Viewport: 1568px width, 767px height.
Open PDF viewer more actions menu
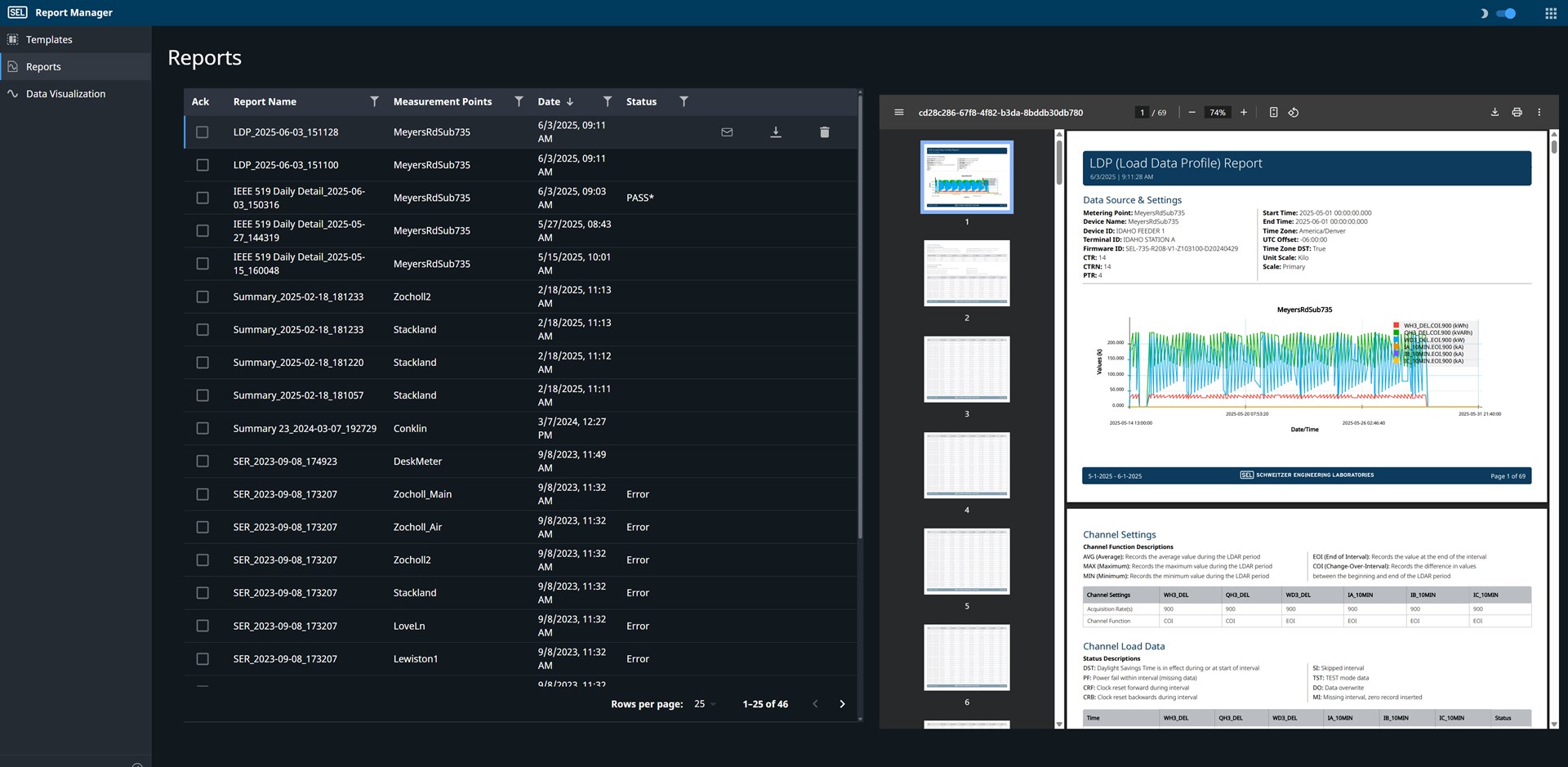pyautogui.click(x=1539, y=113)
